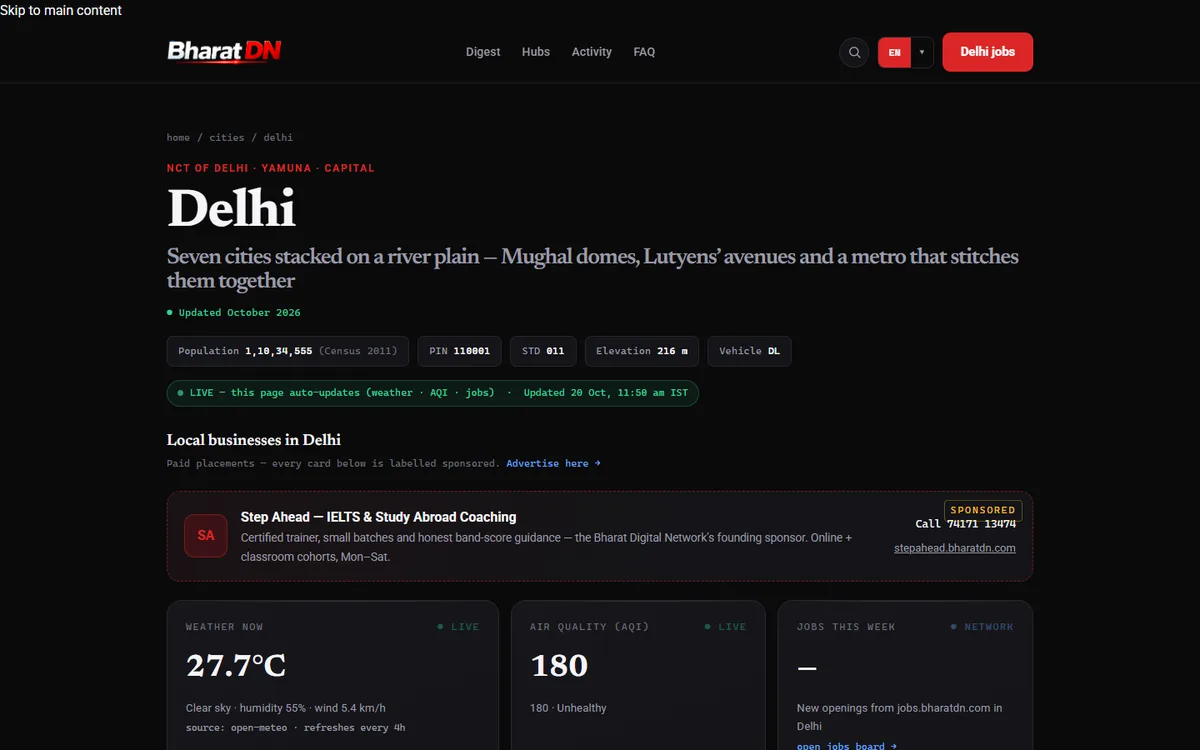
Task: Open the Hubs menu item
Action: coord(536,52)
